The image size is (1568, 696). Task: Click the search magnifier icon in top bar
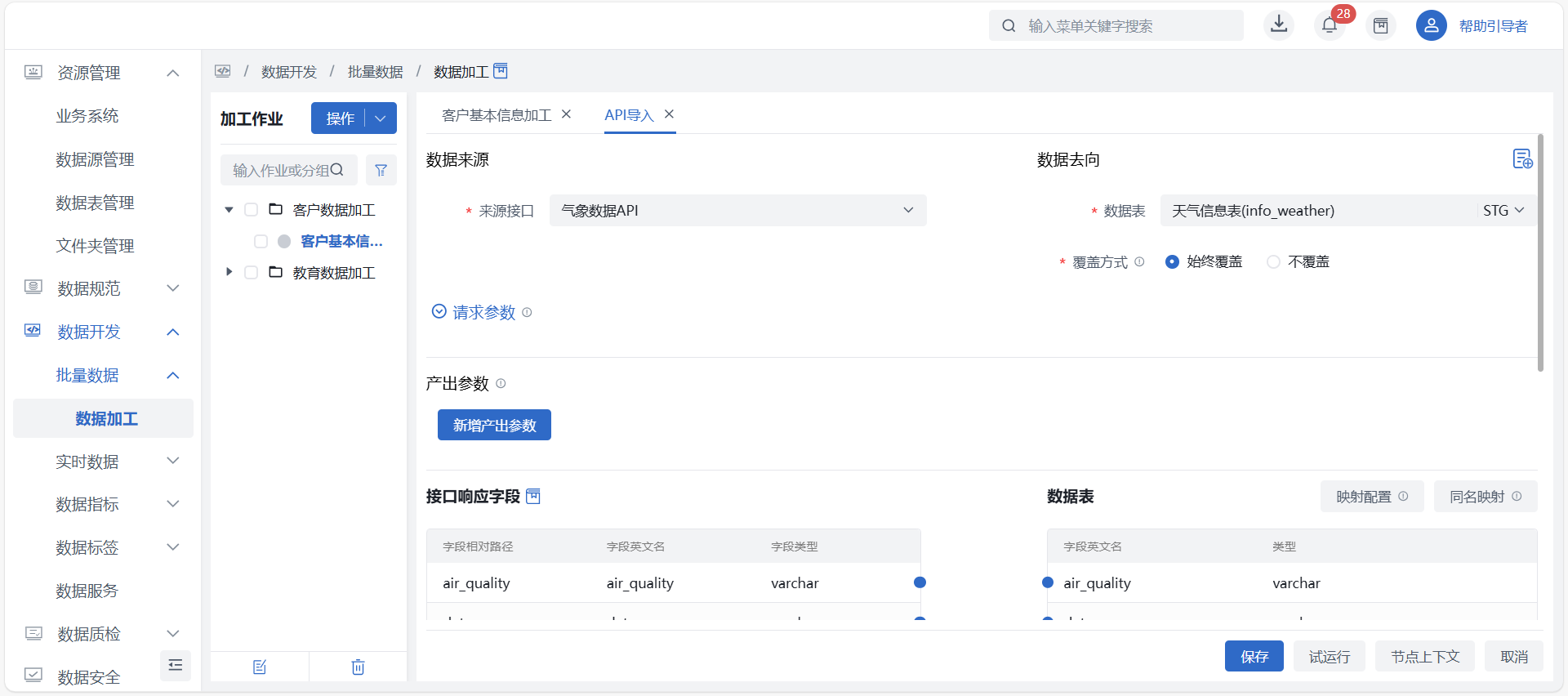1009,26
